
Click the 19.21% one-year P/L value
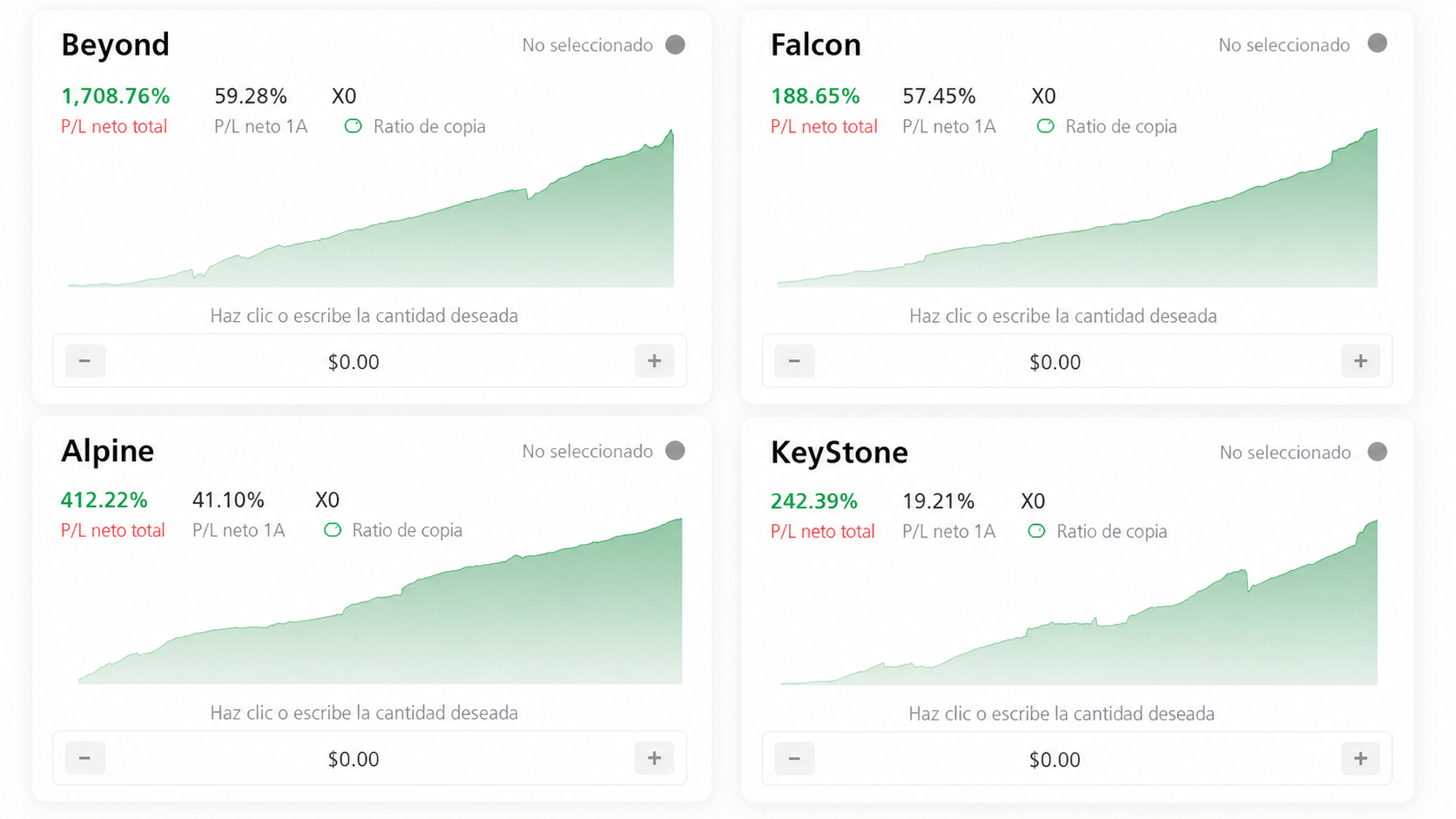click(938, 501)
